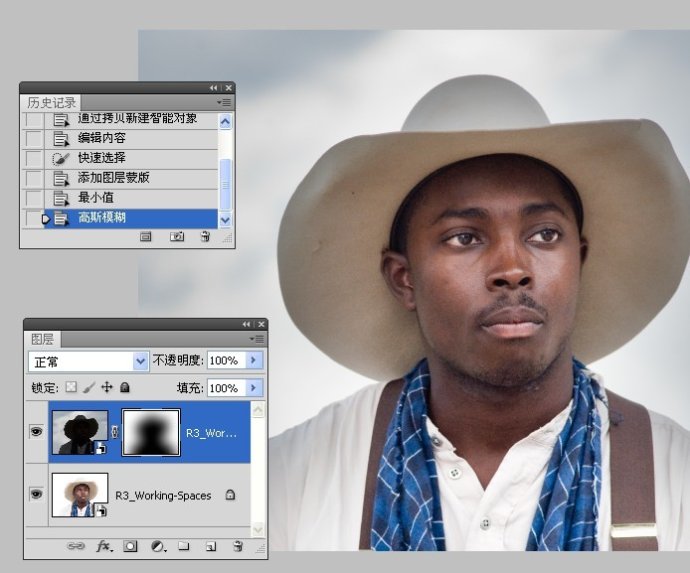The height and width of the screenshot is (573, 690).
Task: Click padlock on R3_Working-Spaces layer
Action: [x=230, y=495]
